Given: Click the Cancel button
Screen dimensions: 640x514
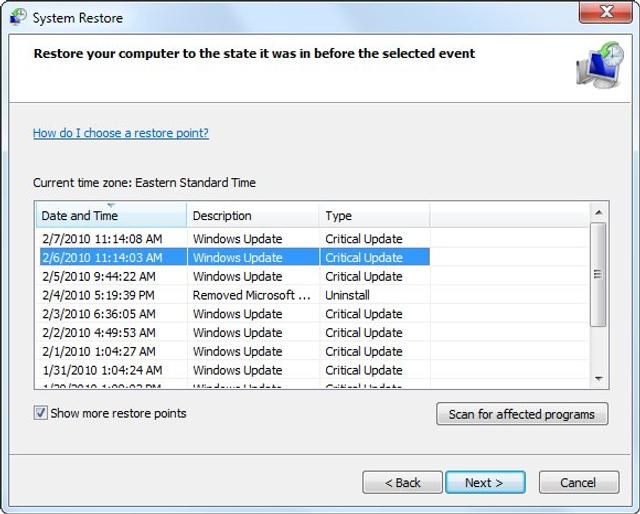Looking at the screenshot, I should 578,483.
